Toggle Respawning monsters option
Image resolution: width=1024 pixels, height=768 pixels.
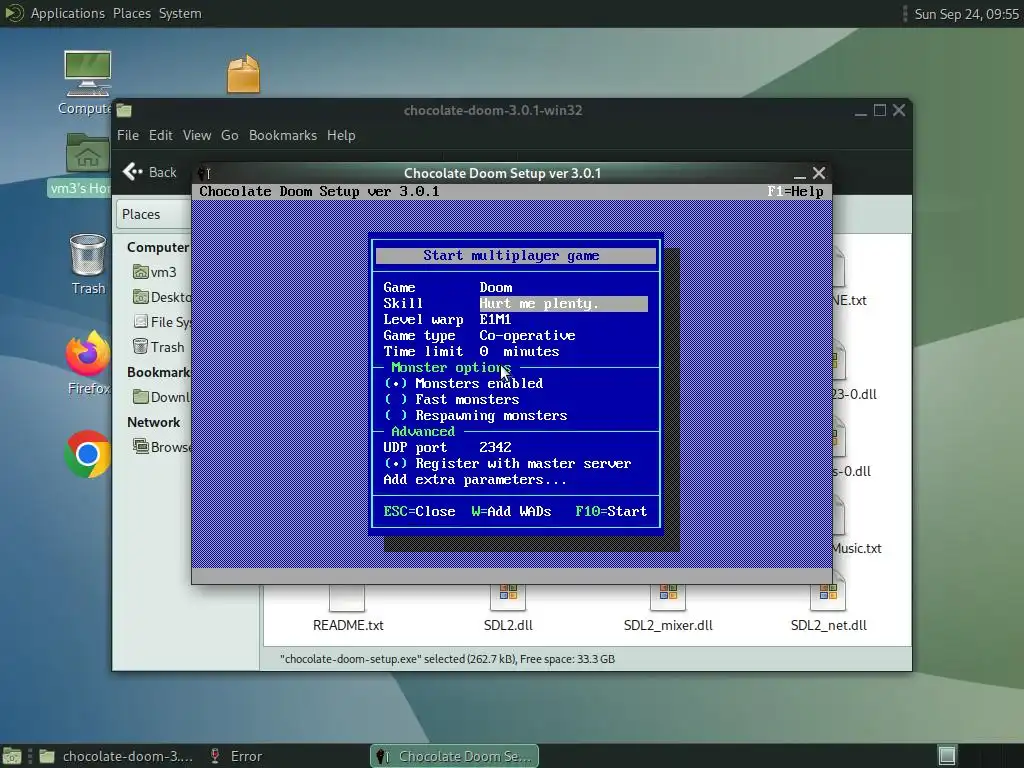475,415
